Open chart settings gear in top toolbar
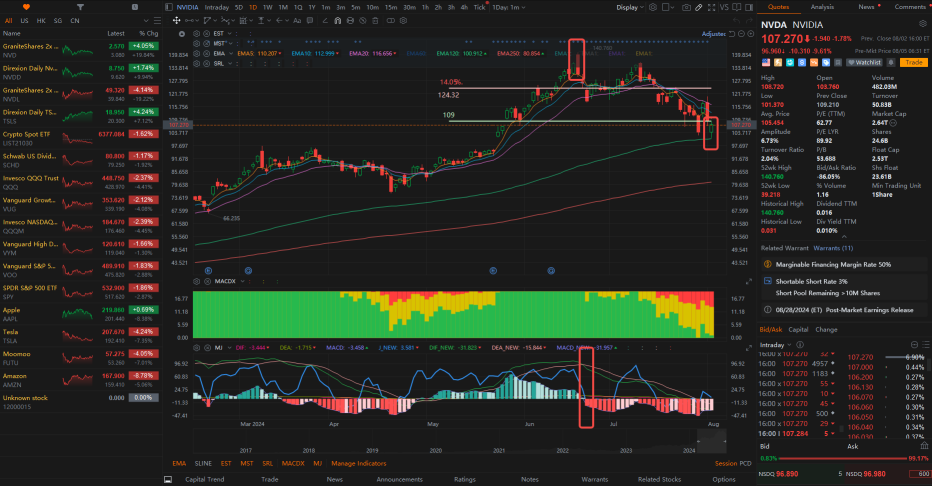The width and height of the screenshot is (932, 486). click(x=653, y=7)
